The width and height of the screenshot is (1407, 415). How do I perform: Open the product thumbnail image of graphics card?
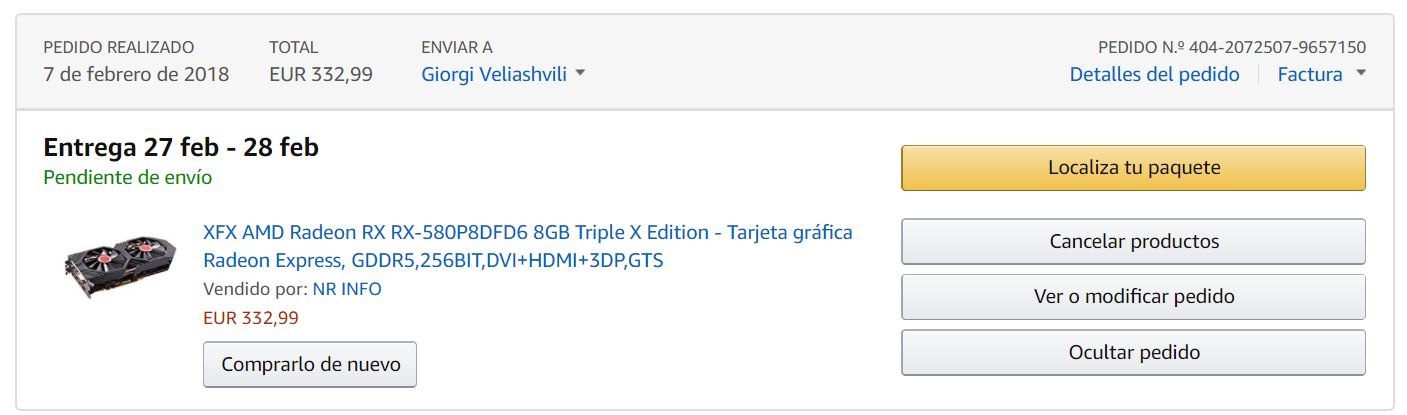(115, 260)
